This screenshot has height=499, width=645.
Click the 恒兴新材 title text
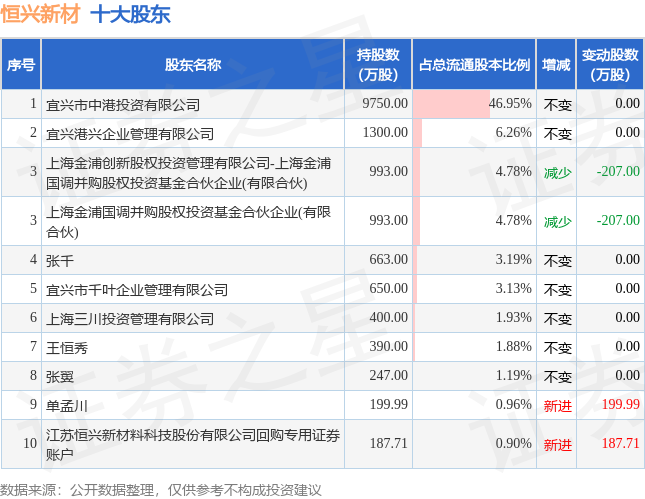(40, 14)
